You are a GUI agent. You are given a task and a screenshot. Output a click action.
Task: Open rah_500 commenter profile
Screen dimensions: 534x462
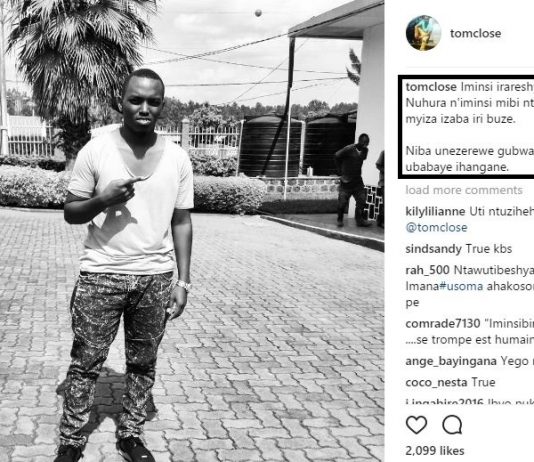pos(427,270)
